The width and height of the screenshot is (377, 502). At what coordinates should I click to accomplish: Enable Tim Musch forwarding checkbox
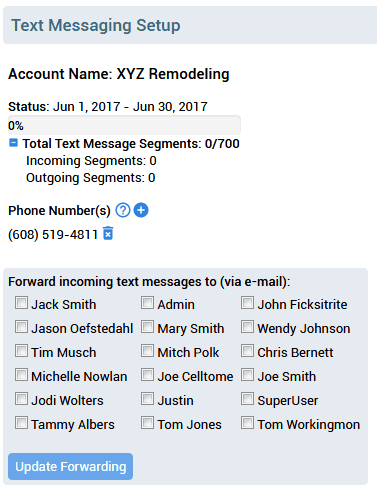[21, 351]
